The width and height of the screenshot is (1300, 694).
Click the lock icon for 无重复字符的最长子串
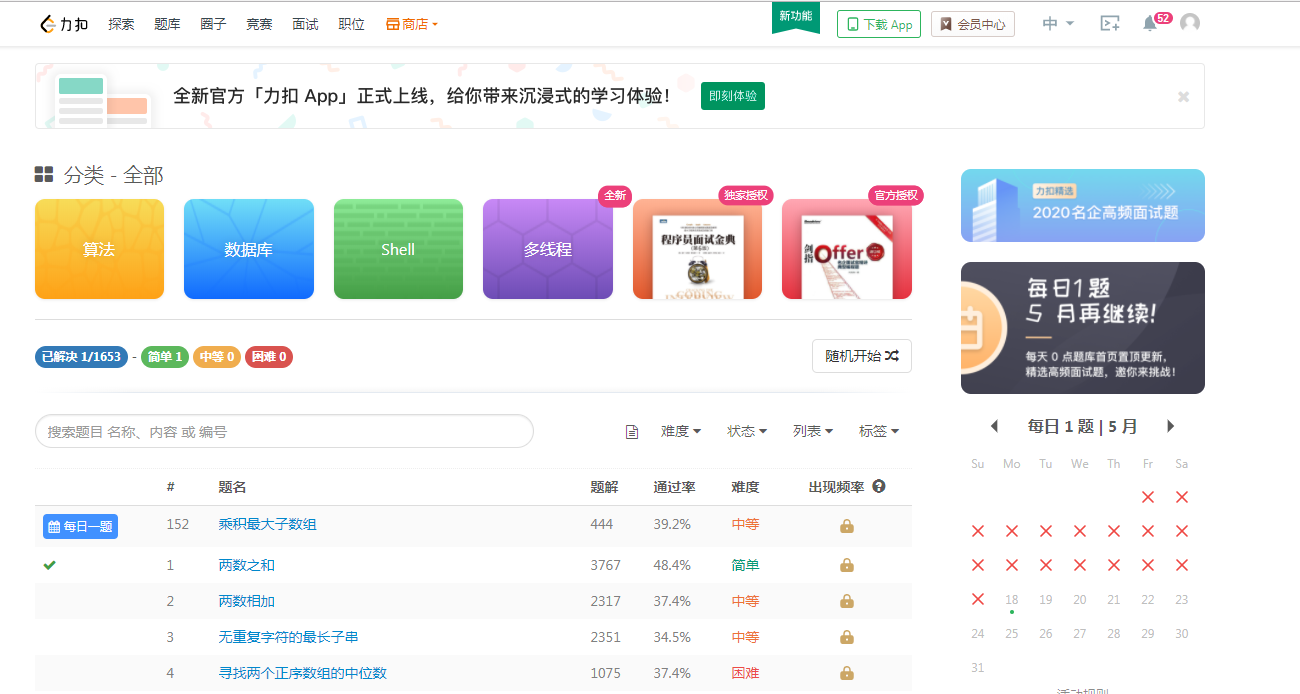(847, 637)
